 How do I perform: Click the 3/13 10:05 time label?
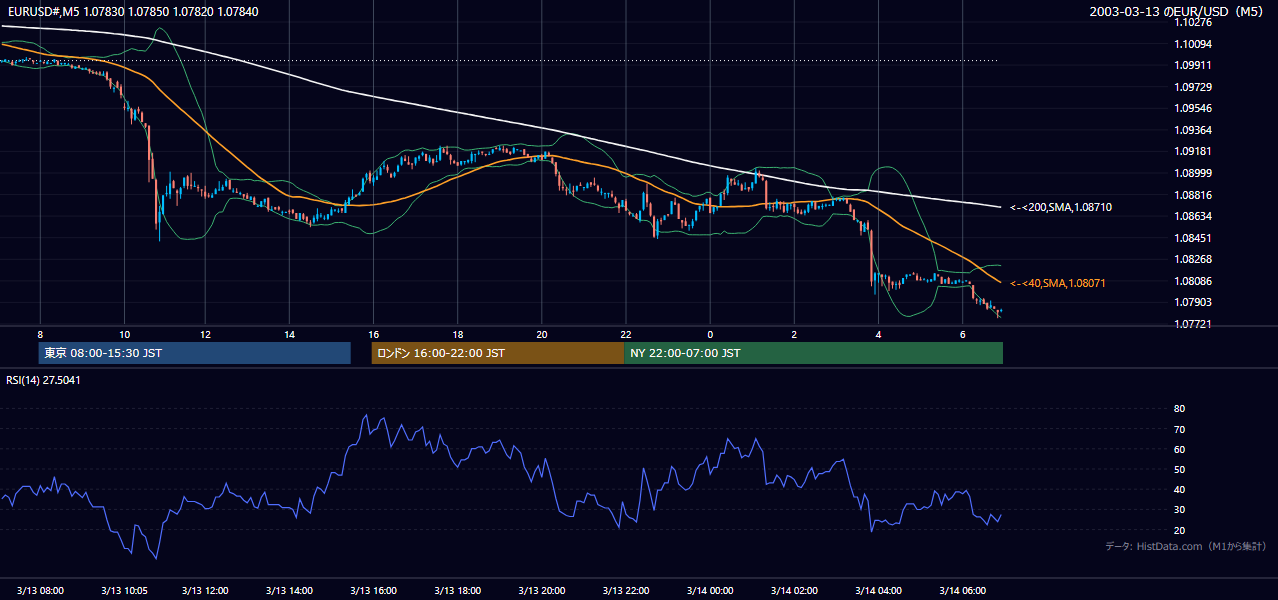click(x=124, y=591)
